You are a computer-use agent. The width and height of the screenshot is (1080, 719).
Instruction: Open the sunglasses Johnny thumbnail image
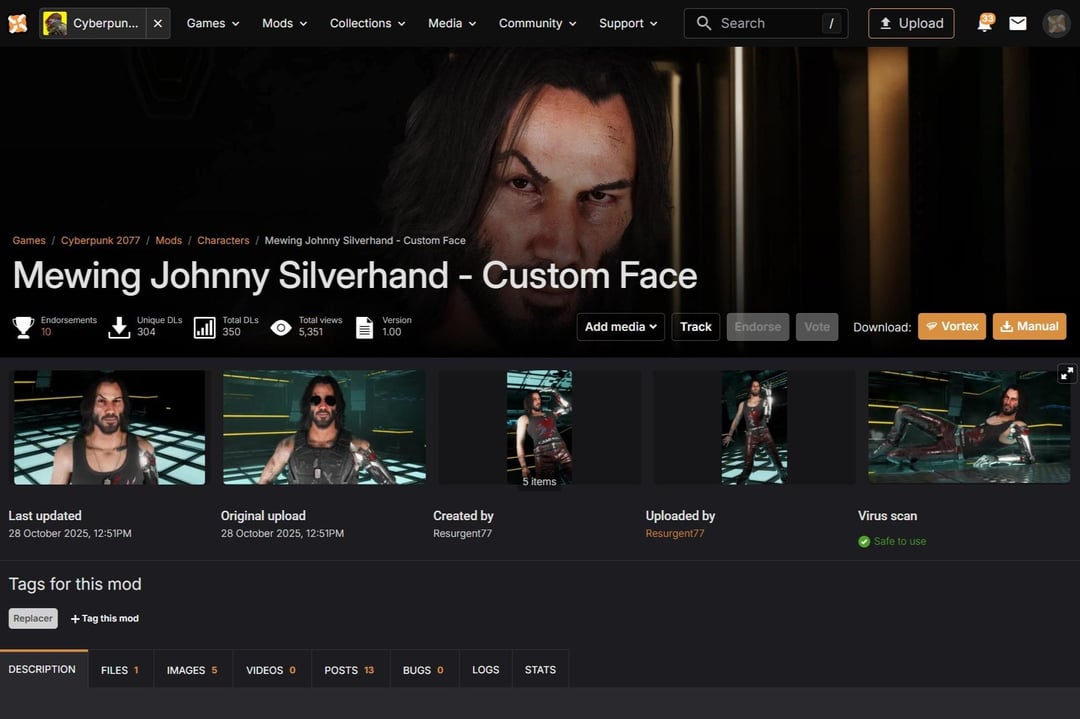tap(324, 427)
